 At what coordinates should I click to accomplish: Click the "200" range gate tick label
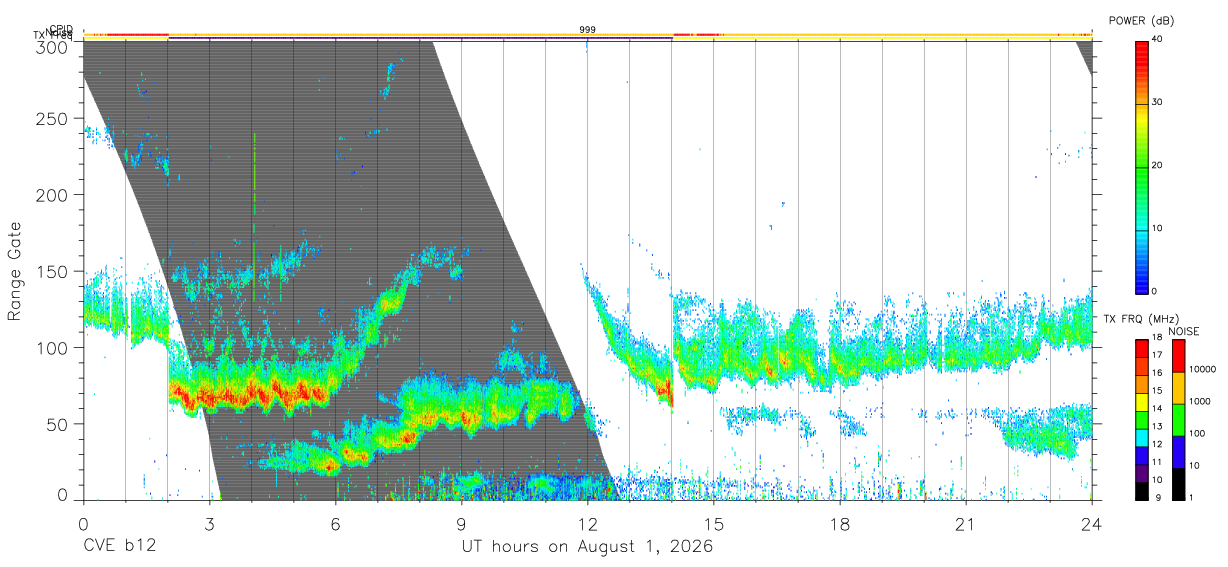point(53,194)
